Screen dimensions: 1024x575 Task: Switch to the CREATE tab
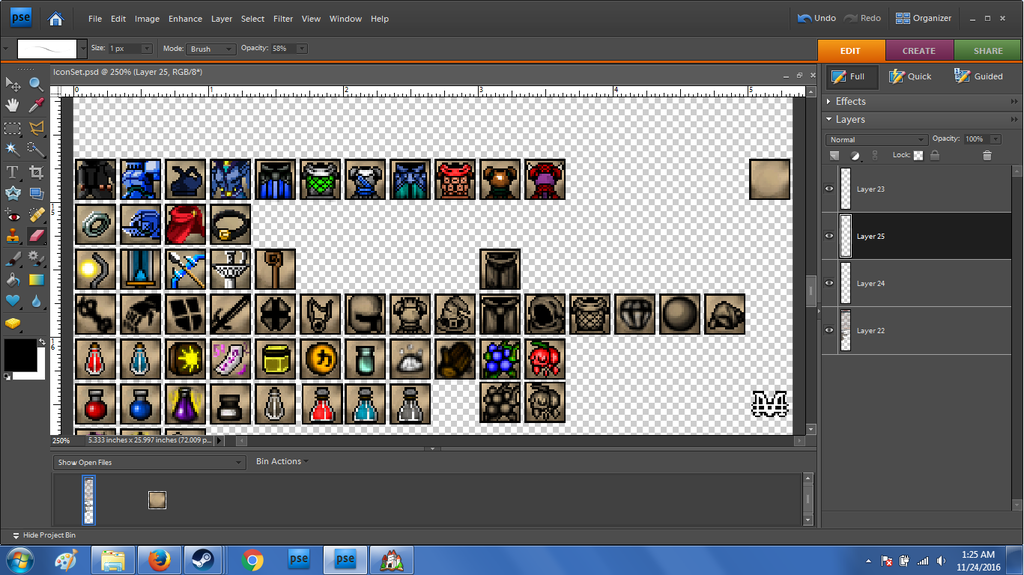click(x=919, y=50)
